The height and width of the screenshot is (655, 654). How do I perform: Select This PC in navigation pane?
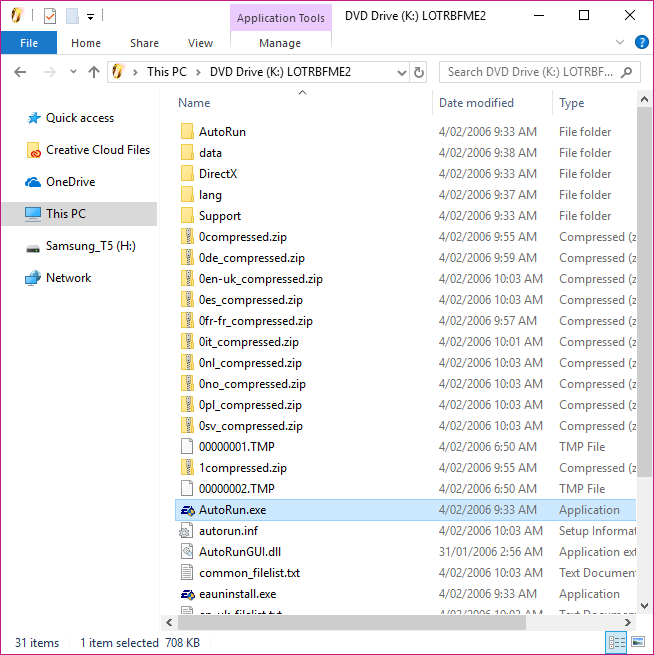pyautogui.click(x=79, y=214)
